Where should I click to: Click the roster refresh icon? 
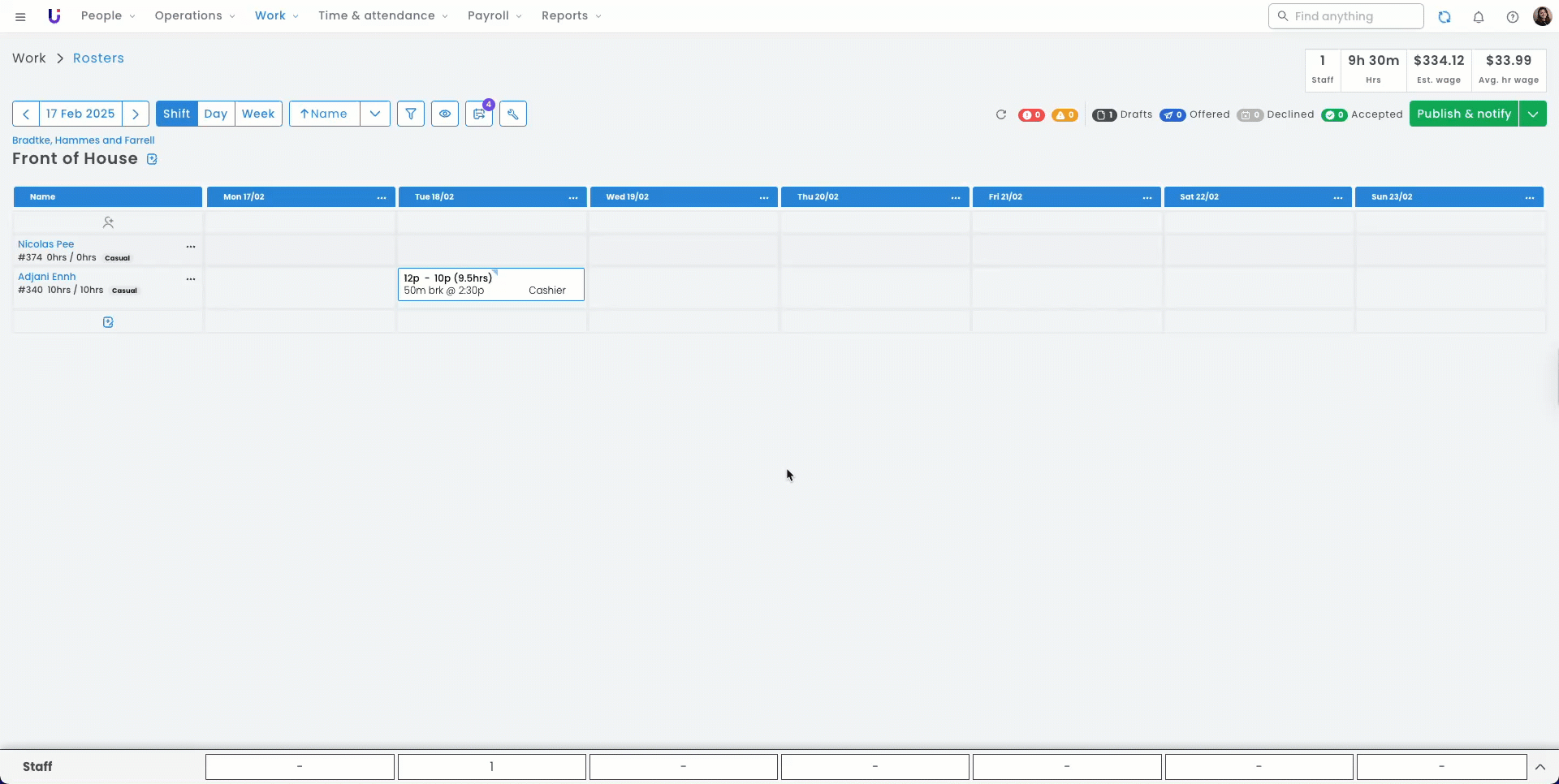pos(1001,114)
